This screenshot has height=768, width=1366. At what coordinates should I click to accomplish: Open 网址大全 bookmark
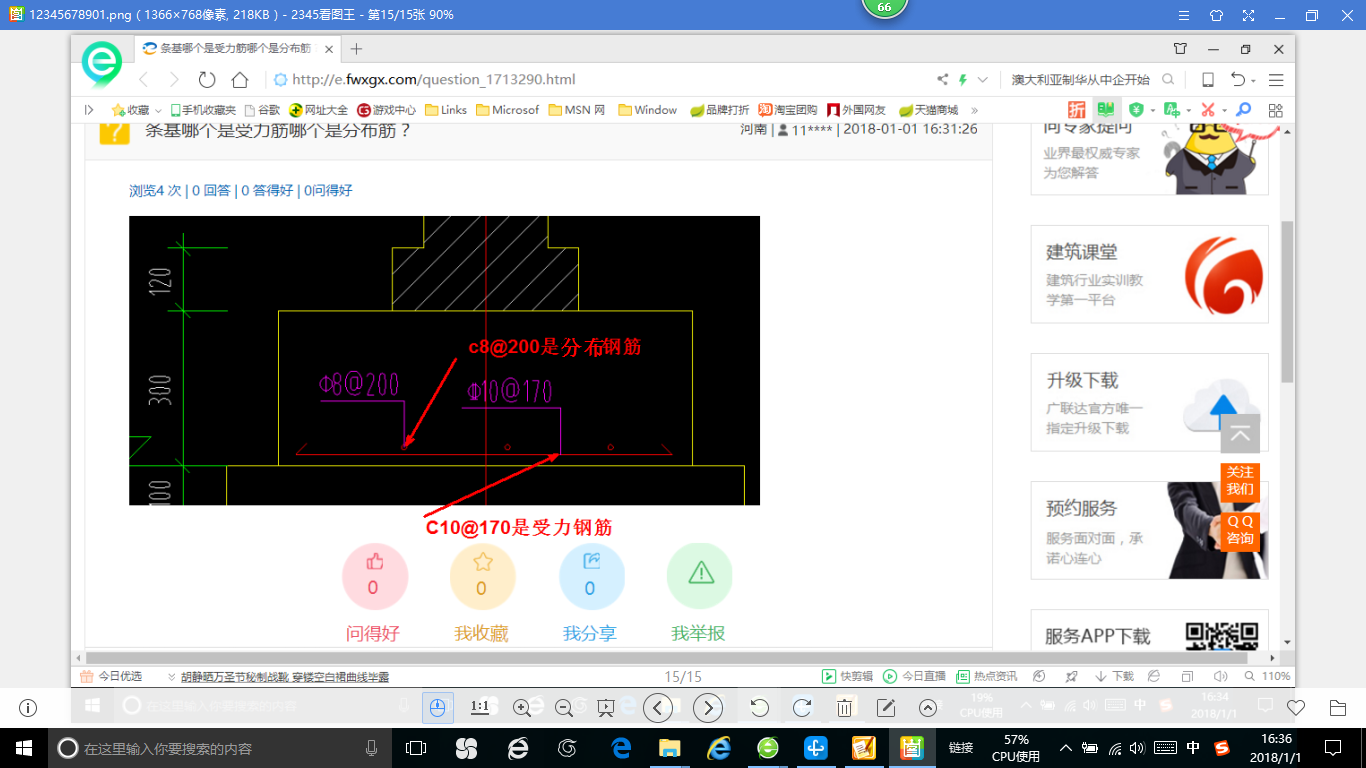(x=318, y=110)
